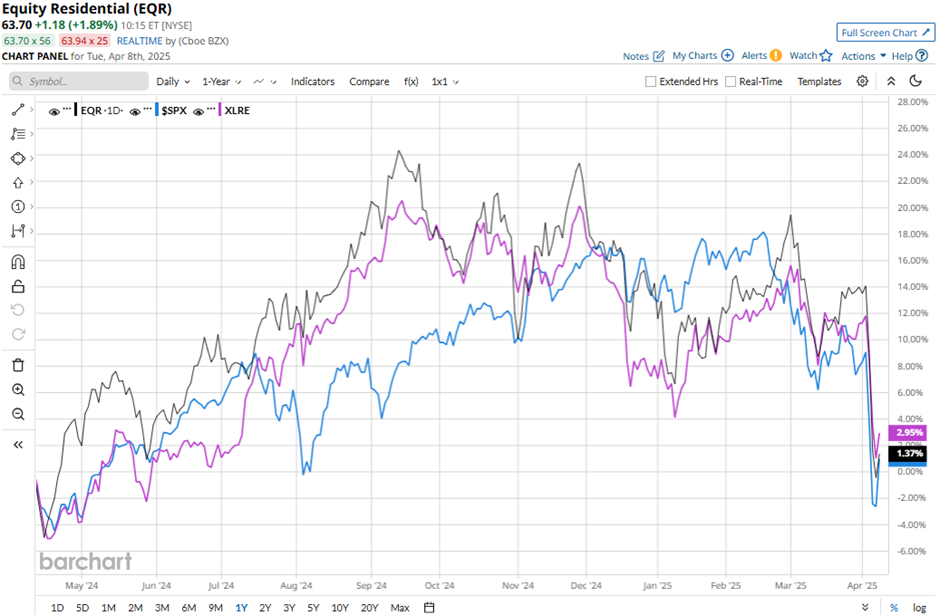
Task: Click the Symbol search field
Action: (x=79, y=81)
